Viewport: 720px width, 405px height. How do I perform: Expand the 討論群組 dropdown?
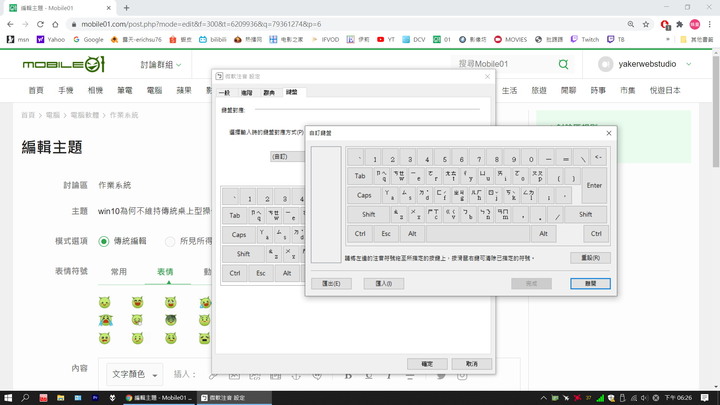[161, 65]
